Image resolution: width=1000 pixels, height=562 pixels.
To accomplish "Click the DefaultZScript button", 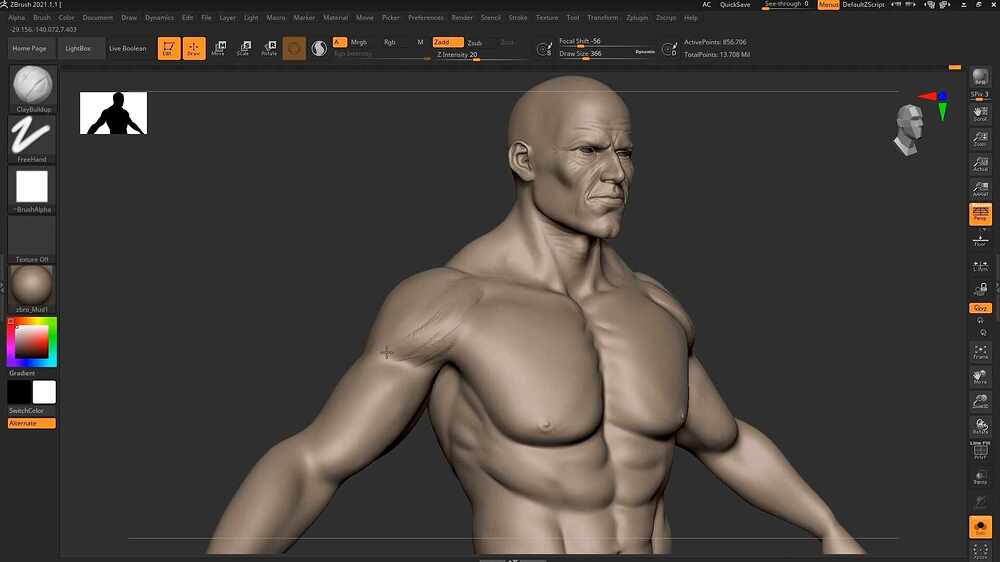I will (x=864, y=4).
